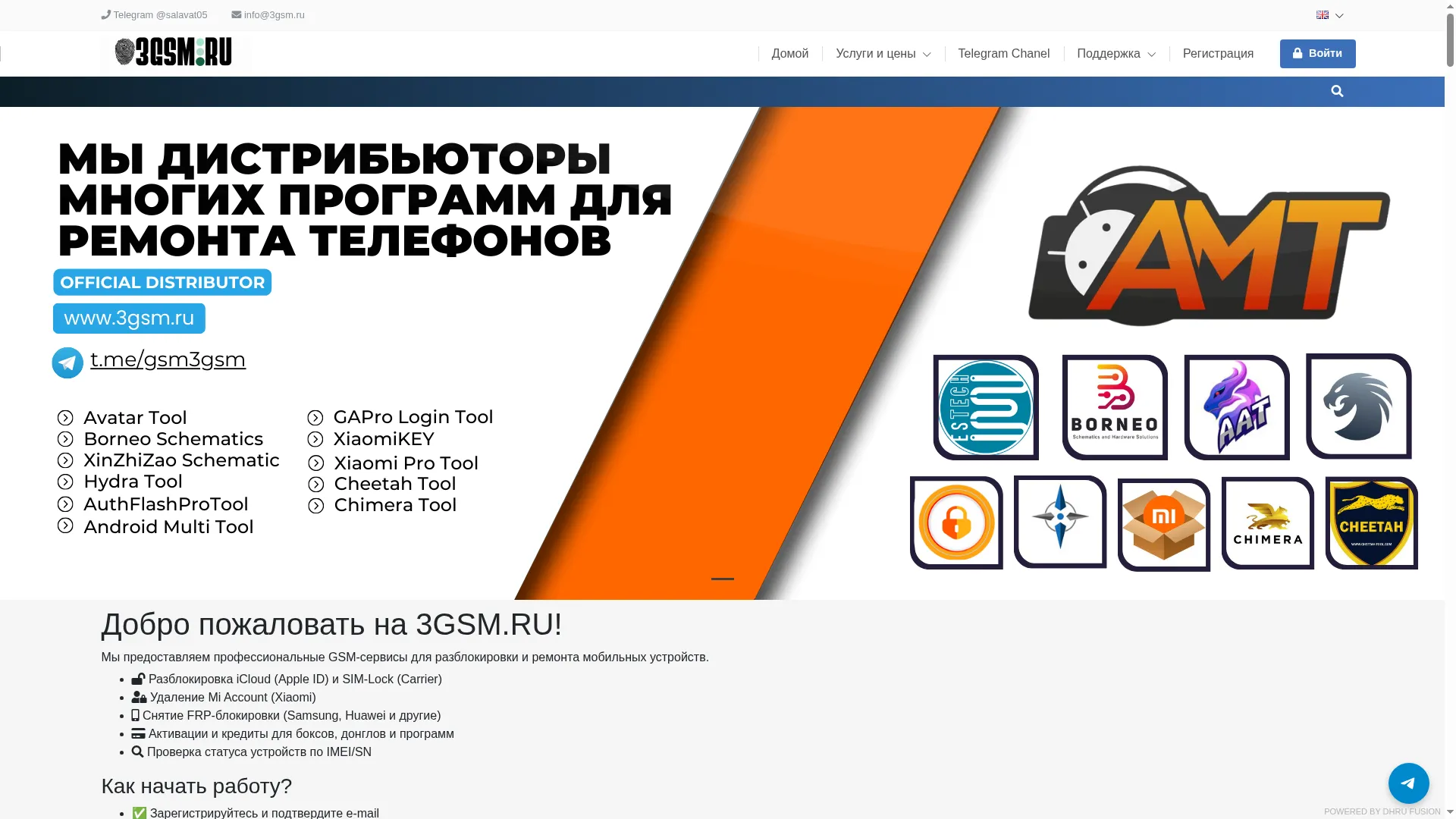
Task: Click the Cheetah shield logo tile
Action: [x=1372, y=522]
